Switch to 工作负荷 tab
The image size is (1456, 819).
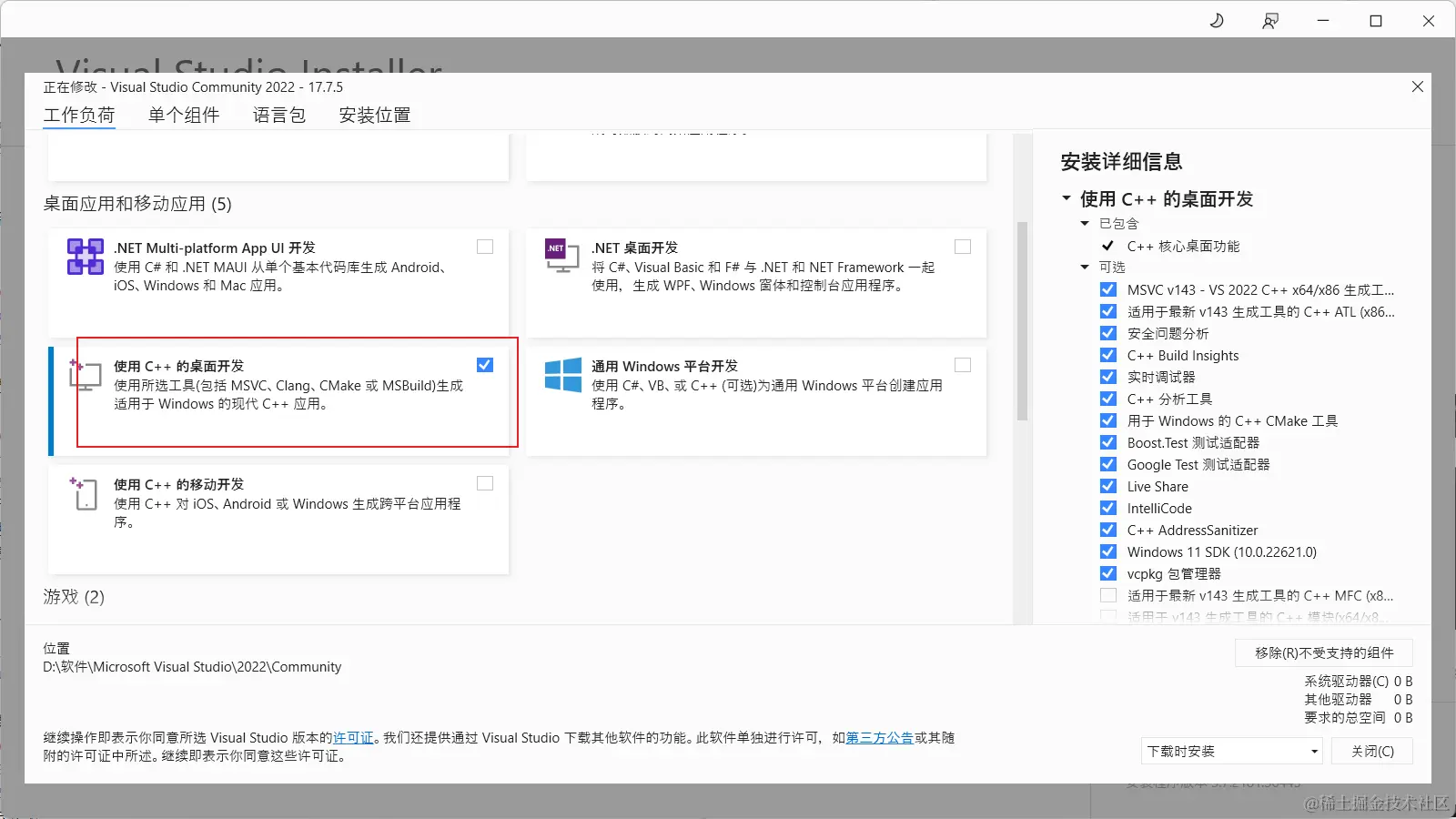pyautogui.click(x=79, y=115)
